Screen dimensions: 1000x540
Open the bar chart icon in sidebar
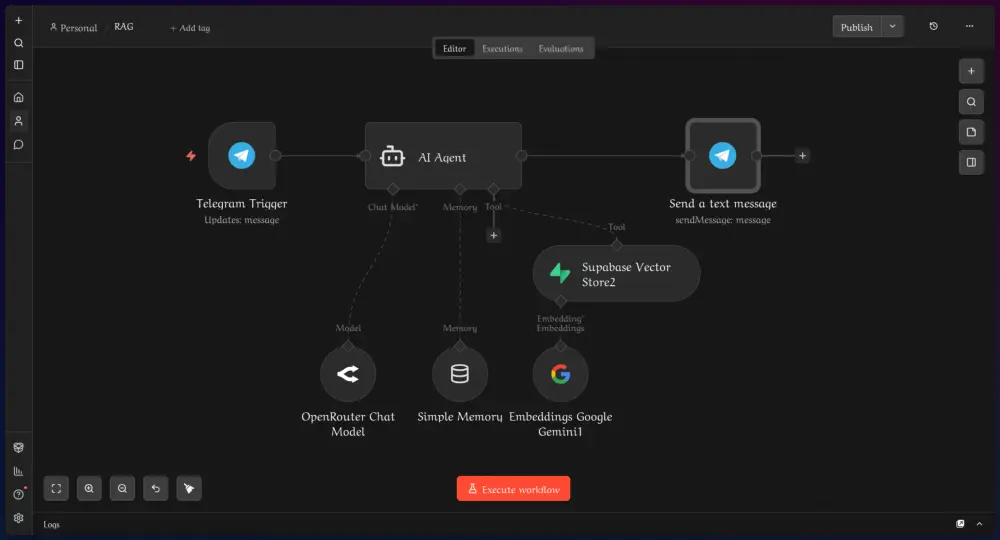tap(18, 471)
